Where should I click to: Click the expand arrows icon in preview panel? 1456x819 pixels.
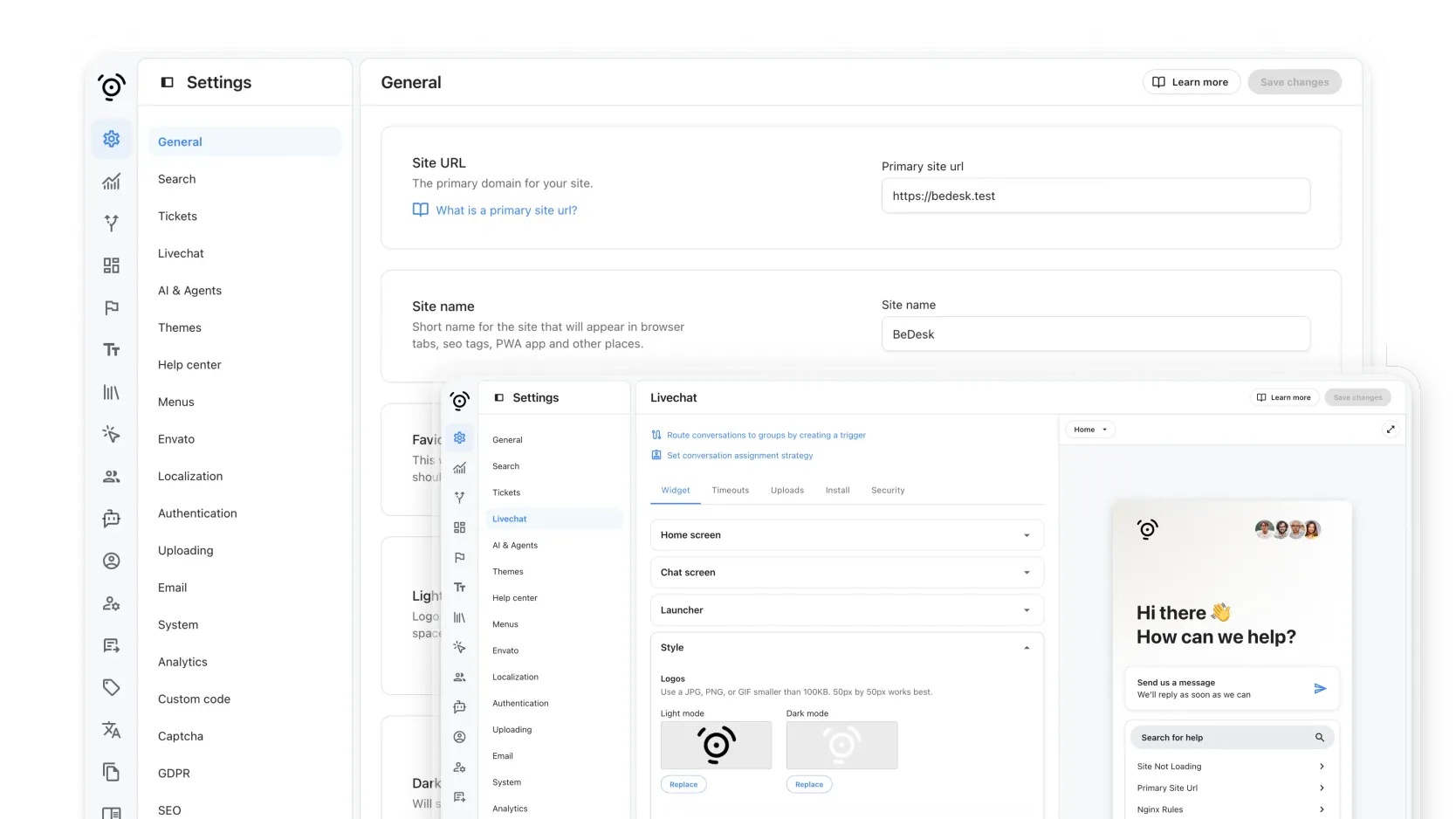tap(1391, 430)
